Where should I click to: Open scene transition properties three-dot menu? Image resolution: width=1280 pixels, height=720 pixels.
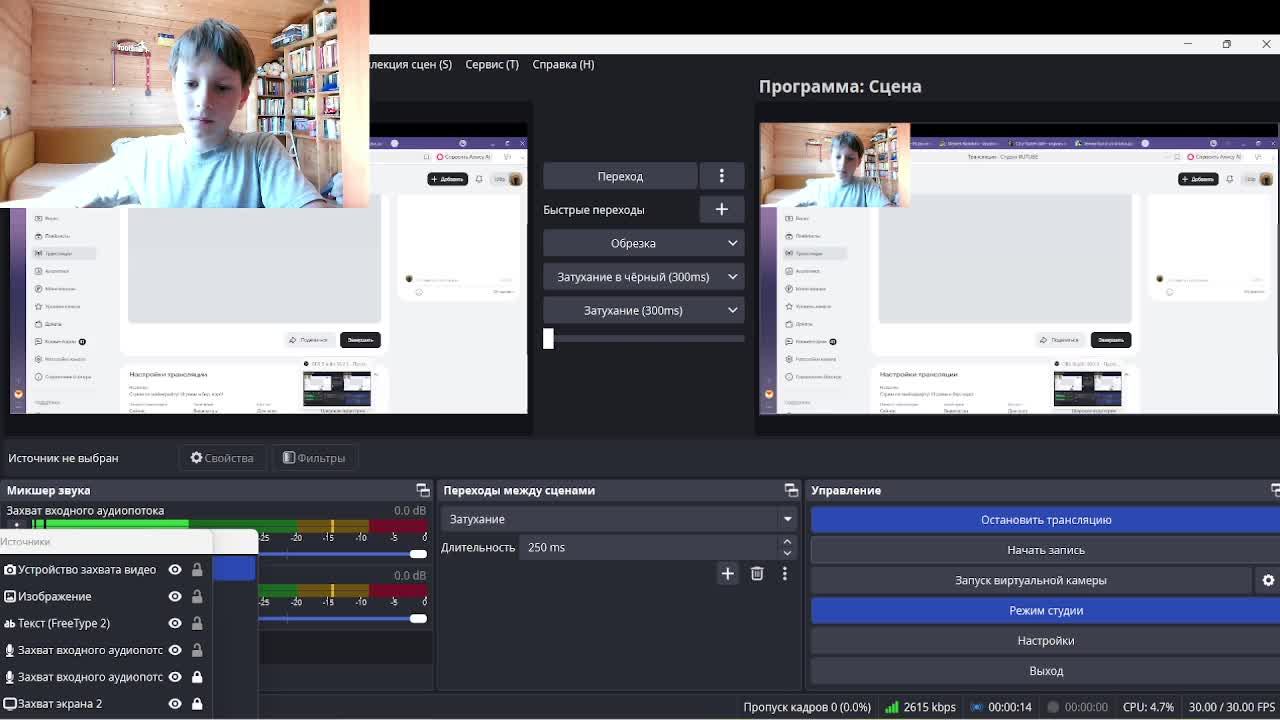[x=785, y=573]
